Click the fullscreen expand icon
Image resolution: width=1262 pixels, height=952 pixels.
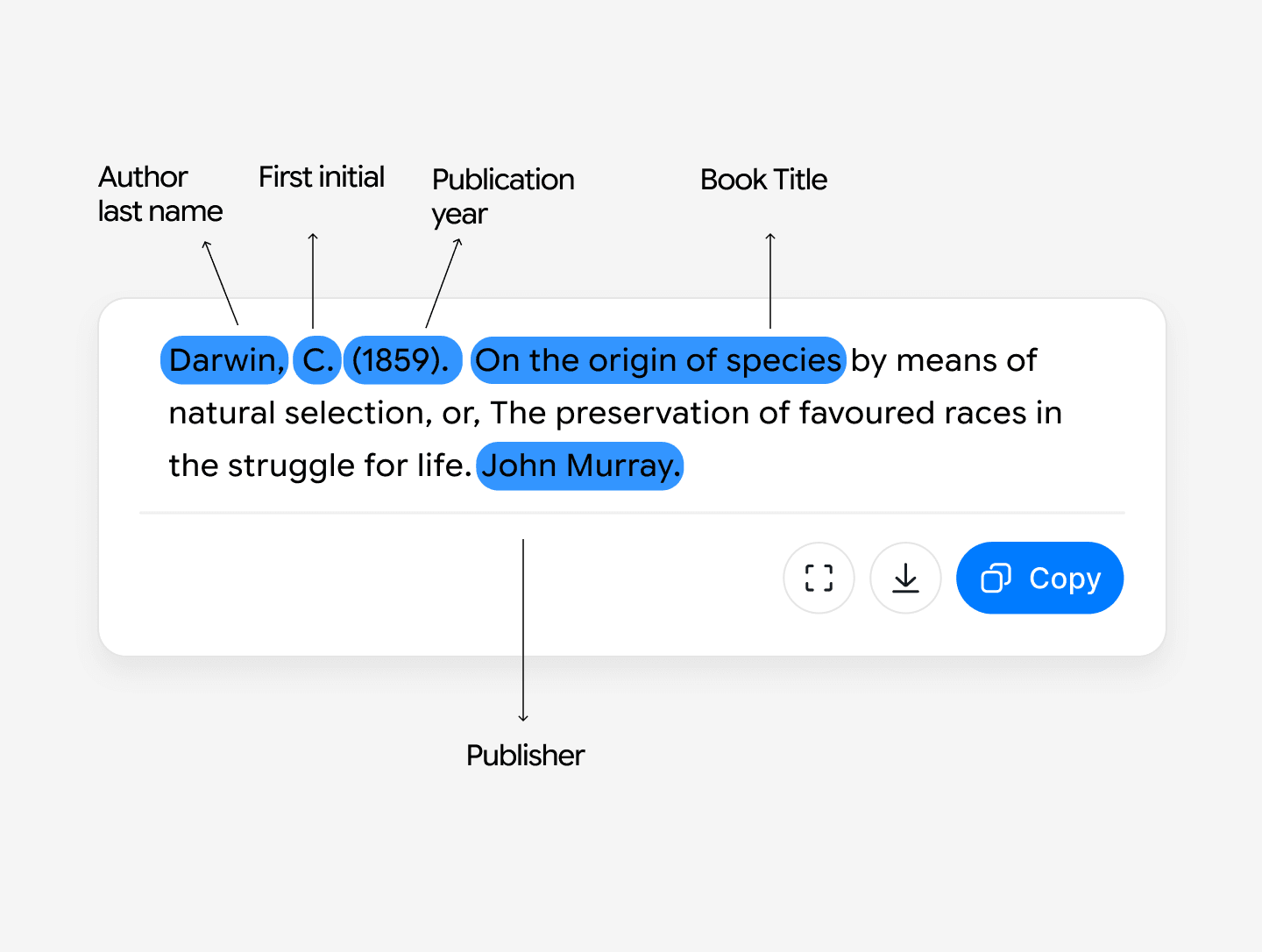[x=819, y=579]
